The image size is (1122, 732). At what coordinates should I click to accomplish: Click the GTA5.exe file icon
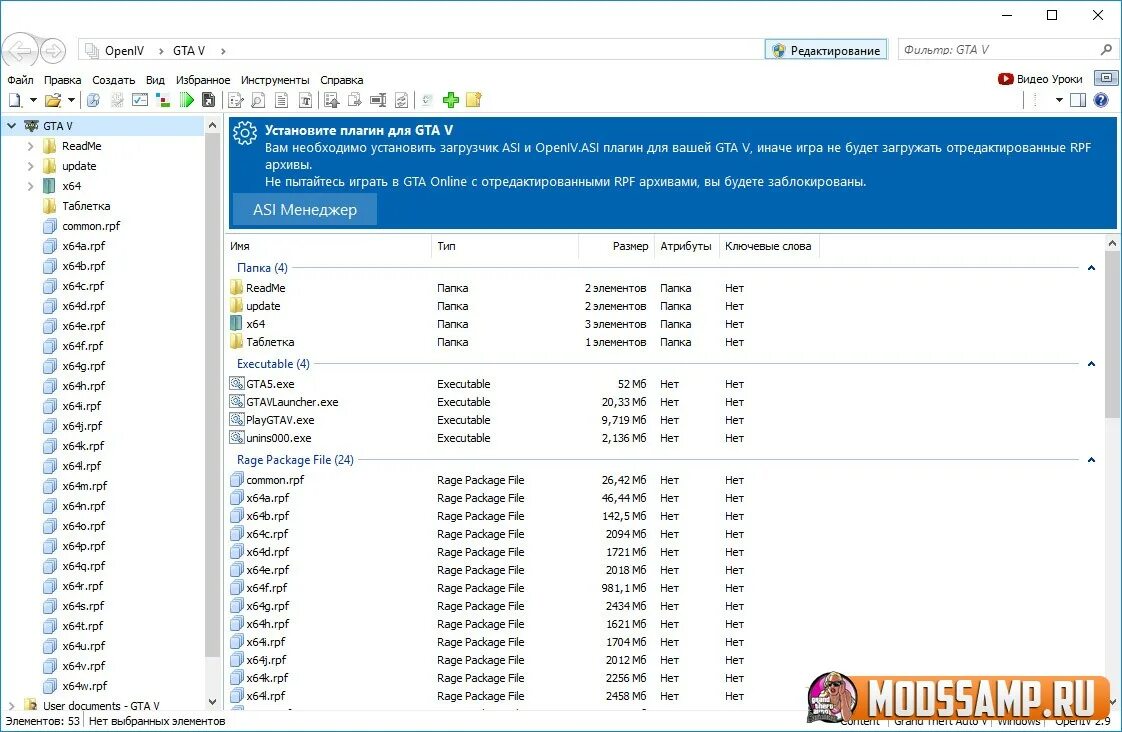pos(237,384)
